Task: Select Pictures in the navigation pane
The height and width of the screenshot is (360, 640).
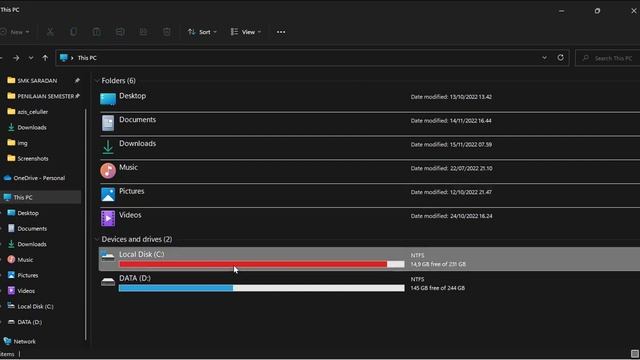Action: 28,275
